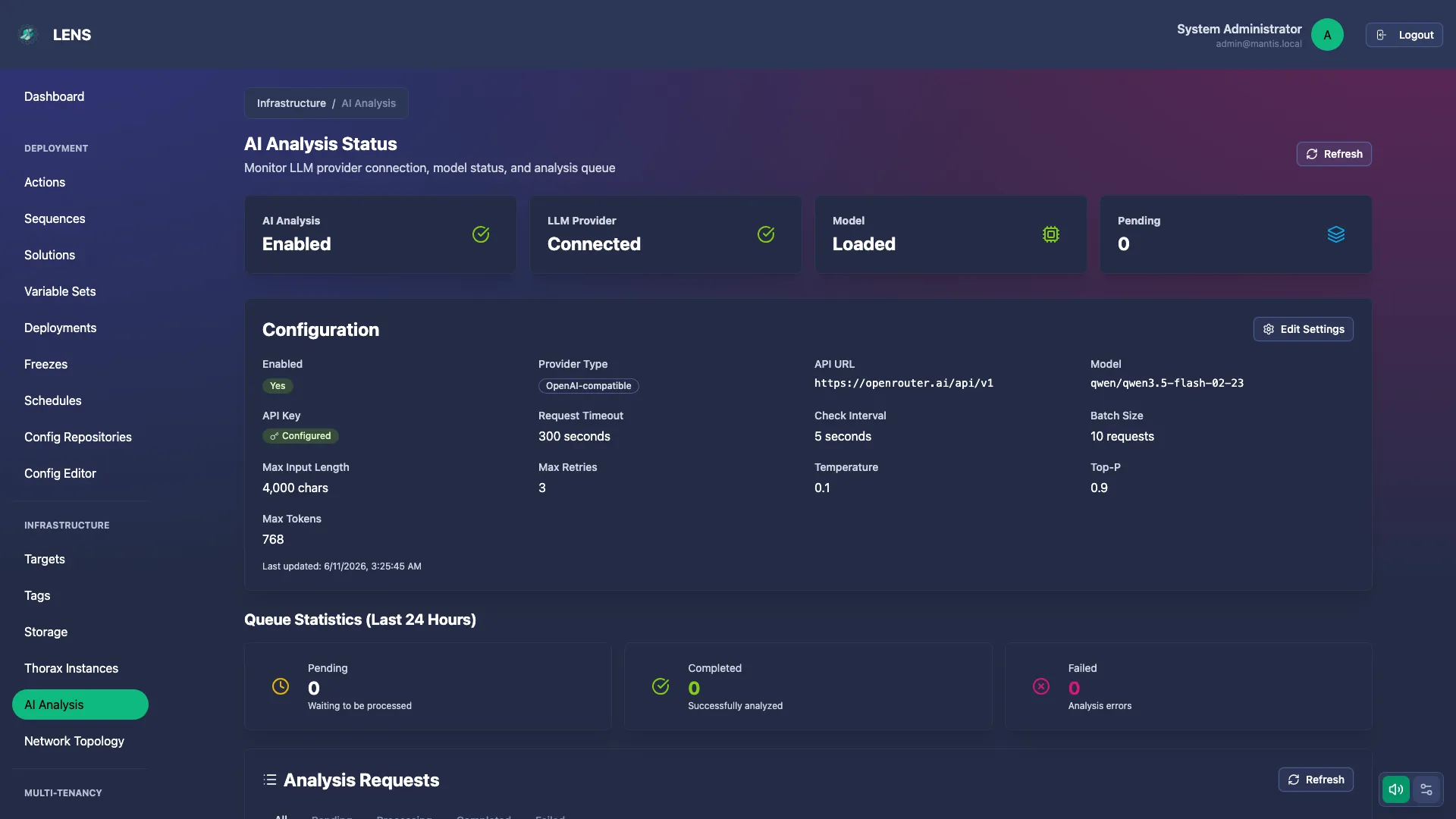Log out using the Logout button
The height and width of the screenshot is (819, 1456).
click(1404, 35)
